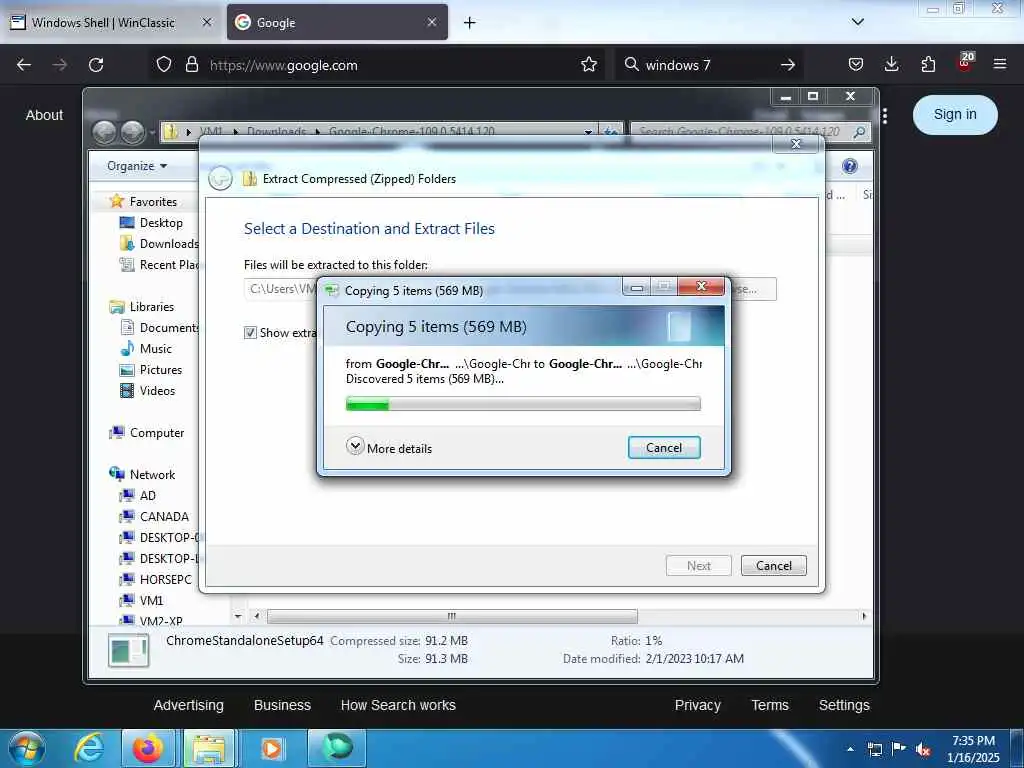The width and height of the screenshot is (1024, 768).
Task: Click search go arrow
Action: [788, 65]
